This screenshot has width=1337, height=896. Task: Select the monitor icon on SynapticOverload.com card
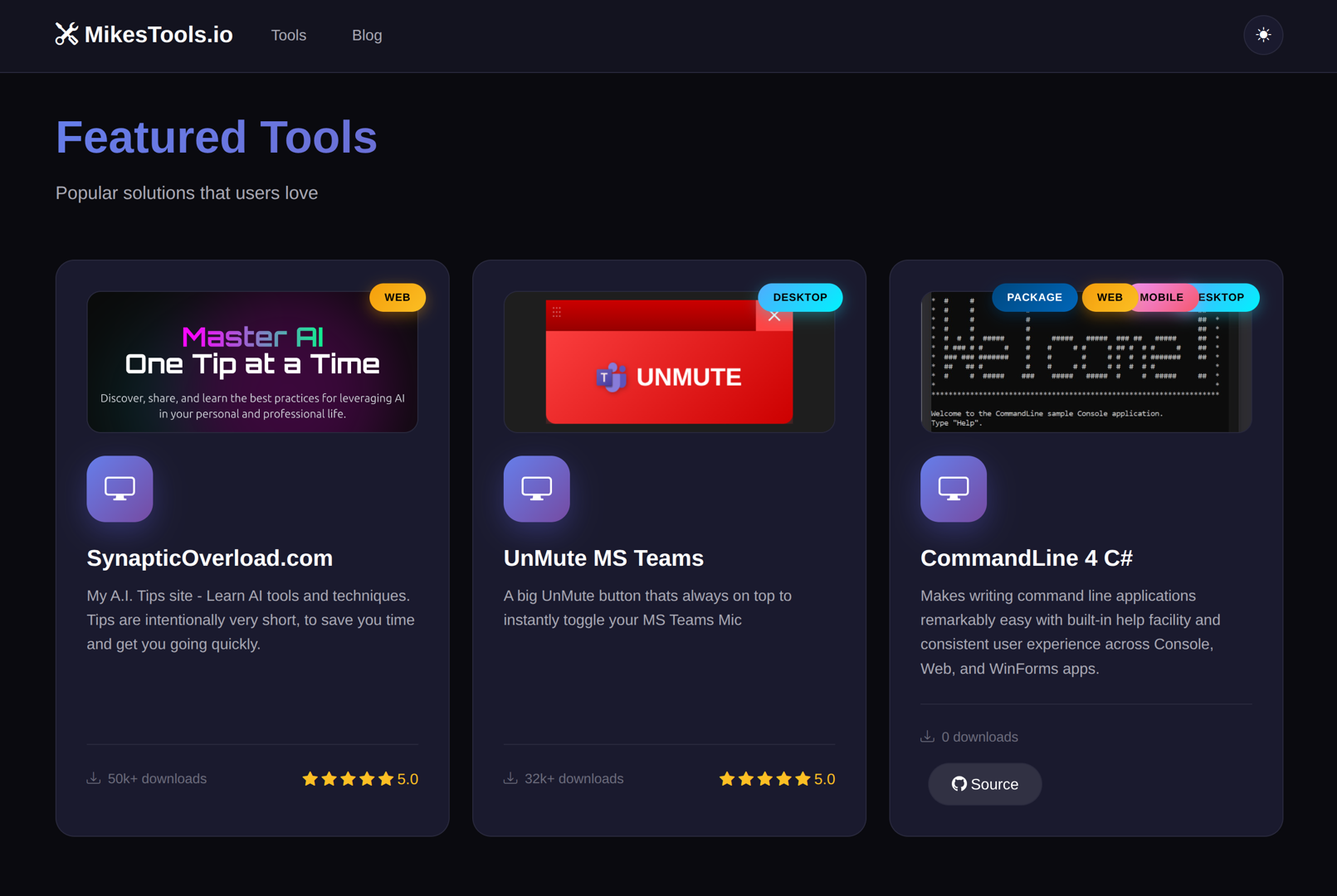click(x=120, y=489)
